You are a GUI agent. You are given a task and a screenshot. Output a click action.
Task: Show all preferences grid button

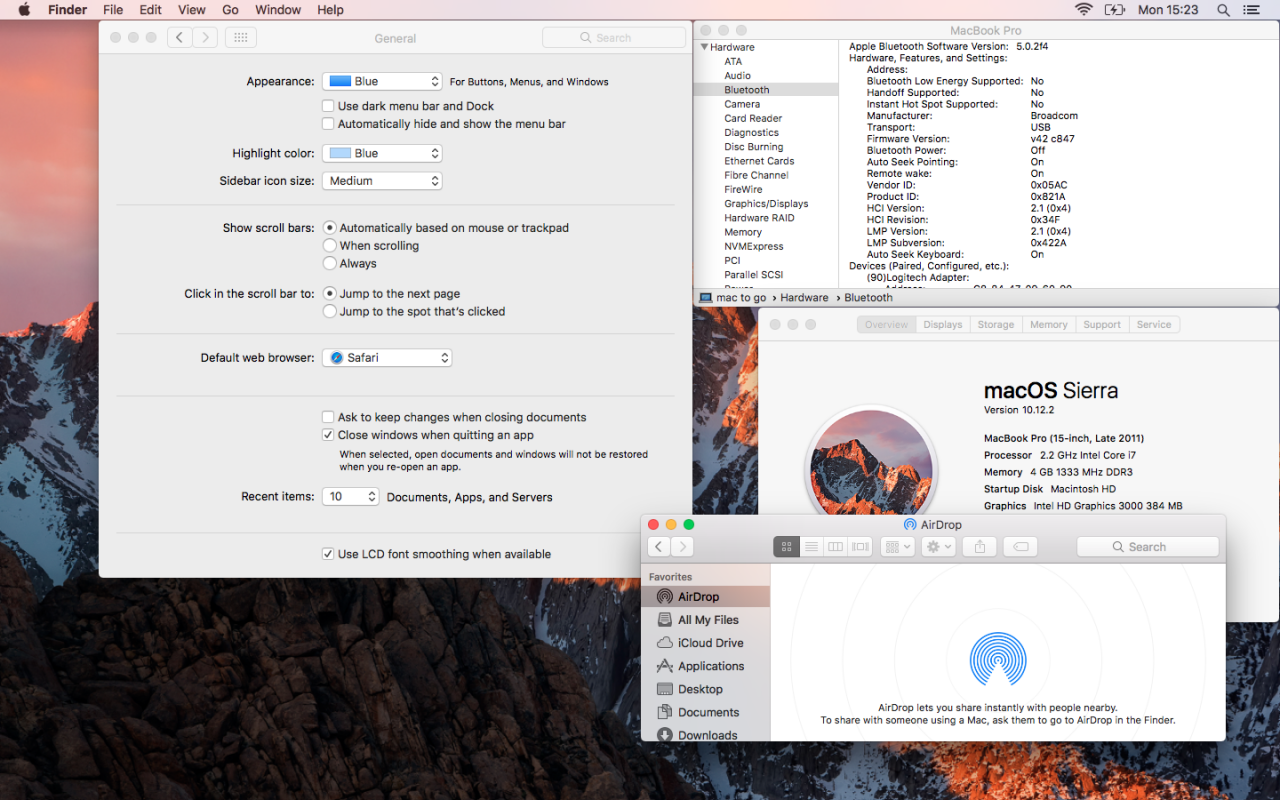pos(241,38)
